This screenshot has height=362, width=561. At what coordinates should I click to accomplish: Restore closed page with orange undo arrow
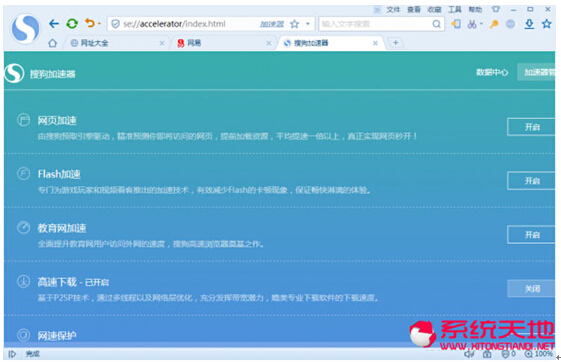coord(89,24)
